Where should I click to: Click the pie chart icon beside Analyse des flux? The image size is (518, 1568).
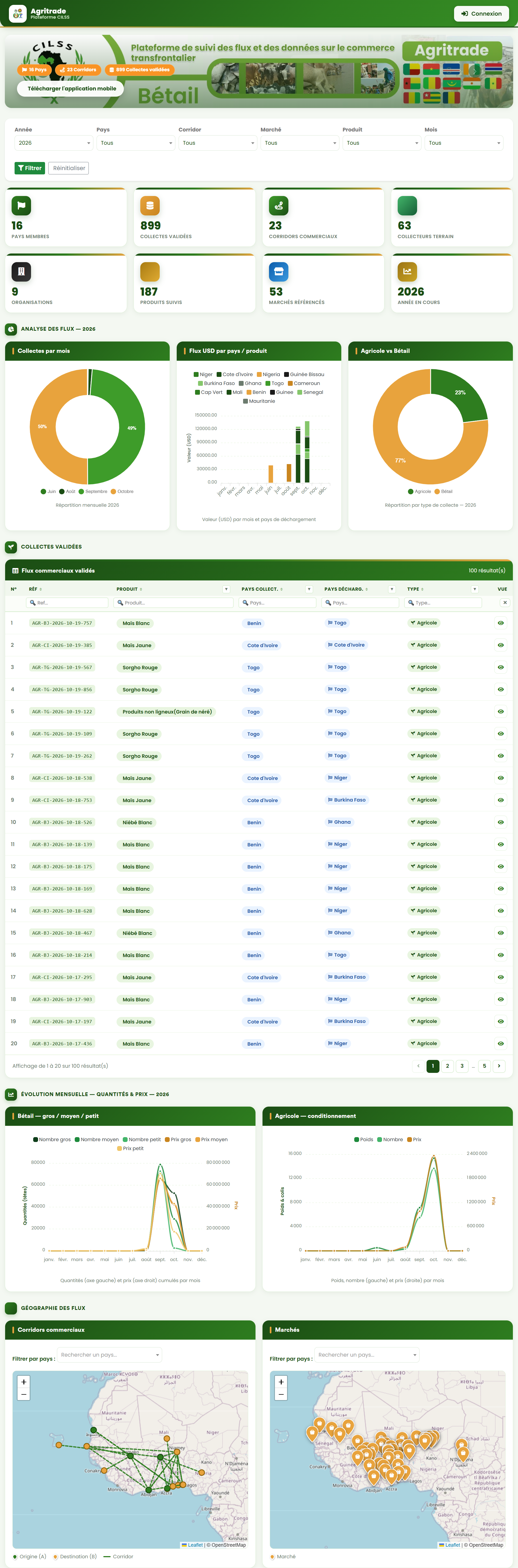pyautogui.click(x=11, y=329)
